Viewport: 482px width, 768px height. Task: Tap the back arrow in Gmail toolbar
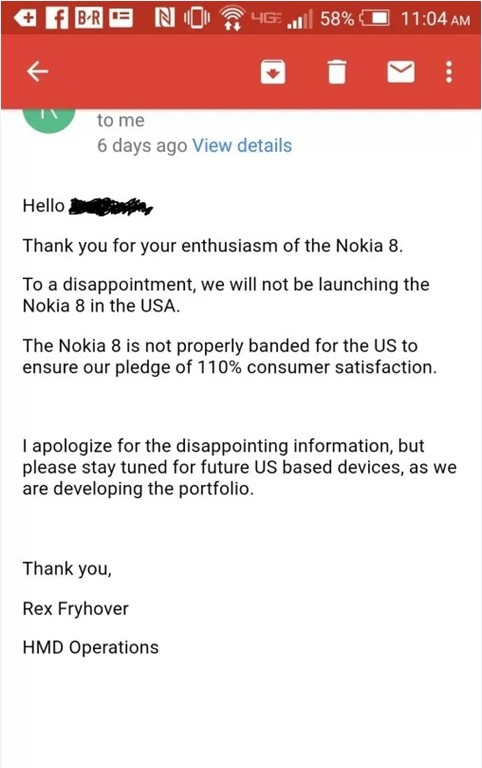coord(38,72)
